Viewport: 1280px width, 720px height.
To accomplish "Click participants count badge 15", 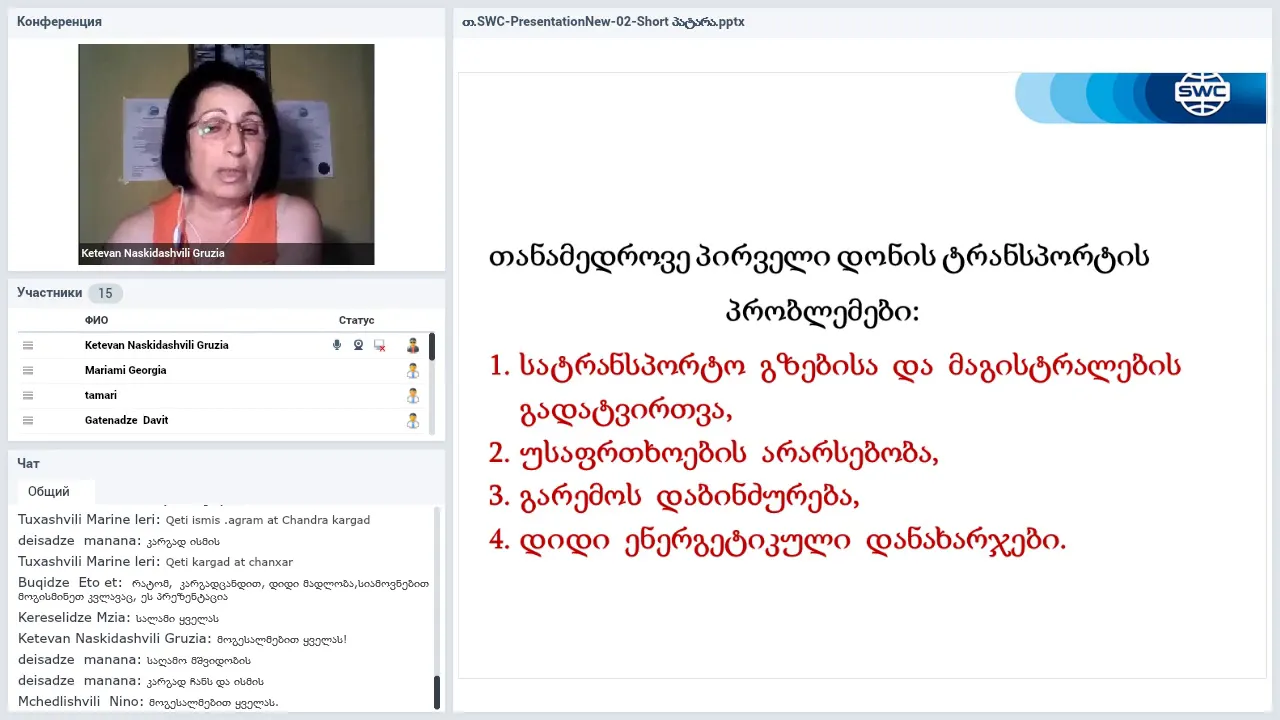I will tap(105, 293).
